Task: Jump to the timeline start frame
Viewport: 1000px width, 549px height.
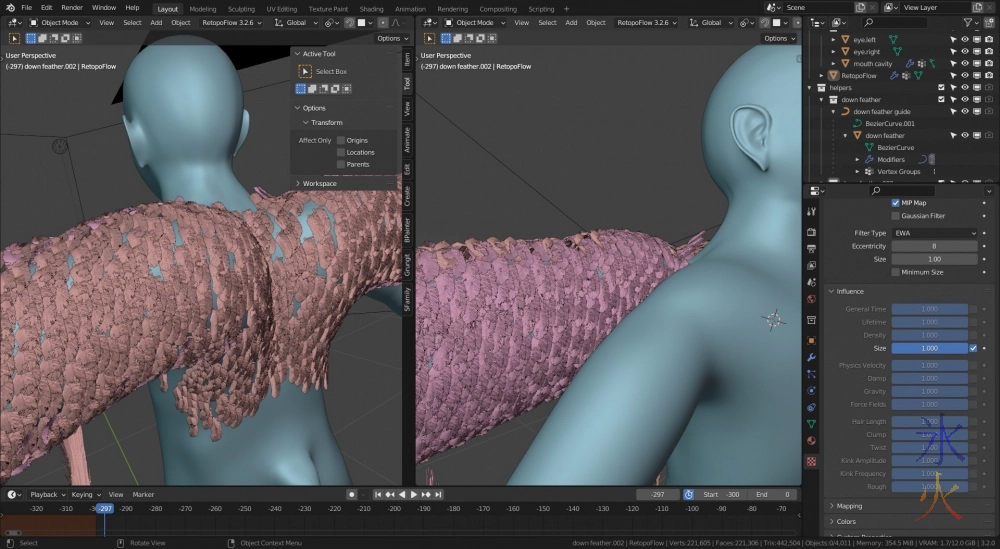Action: (379, 494)
